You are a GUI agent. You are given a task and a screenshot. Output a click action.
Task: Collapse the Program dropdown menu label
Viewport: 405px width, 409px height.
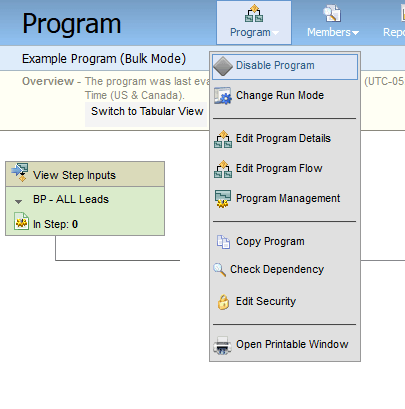tap(254, 33)
